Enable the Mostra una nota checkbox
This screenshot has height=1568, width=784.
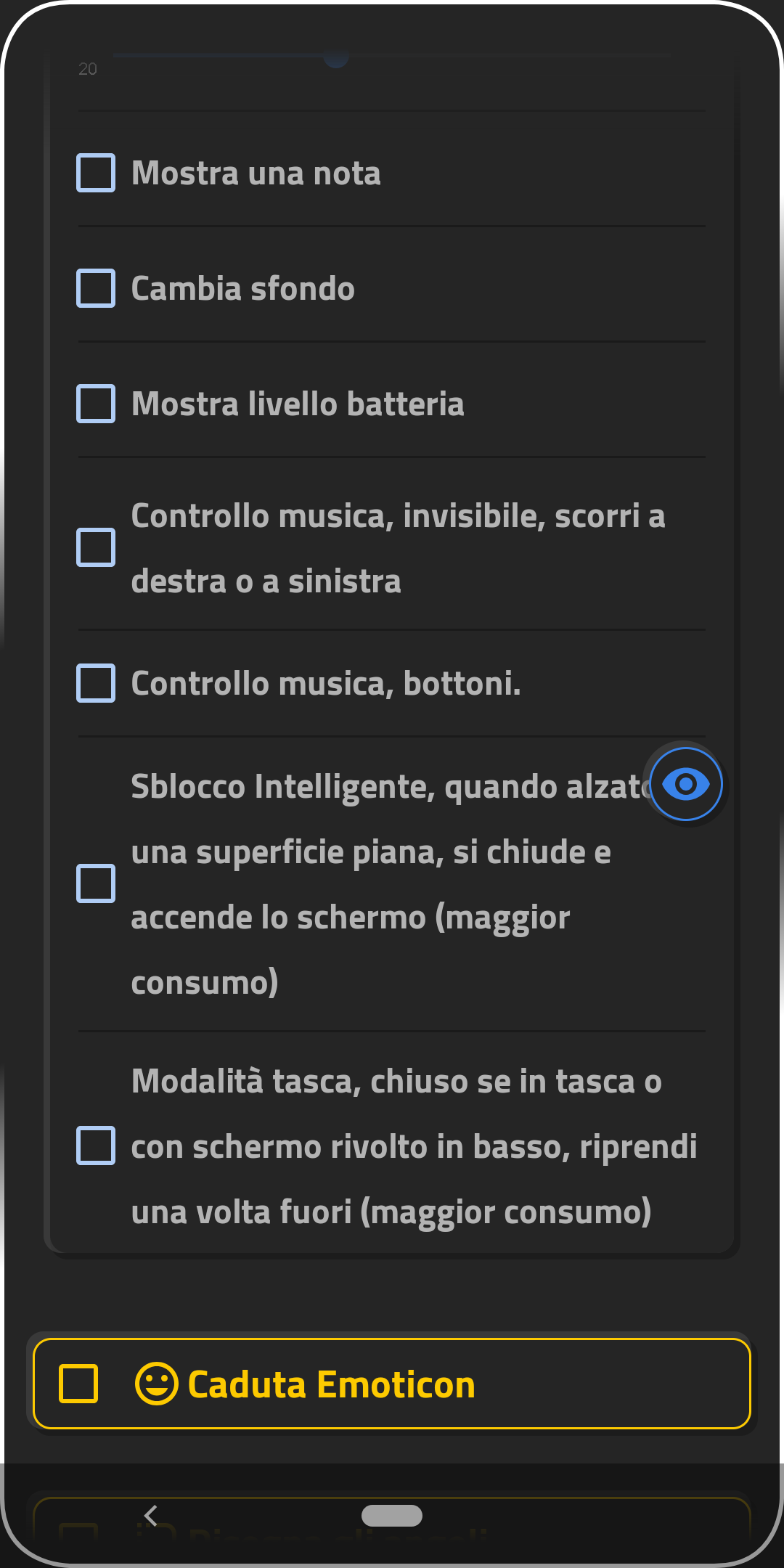(x=96, y=173)
